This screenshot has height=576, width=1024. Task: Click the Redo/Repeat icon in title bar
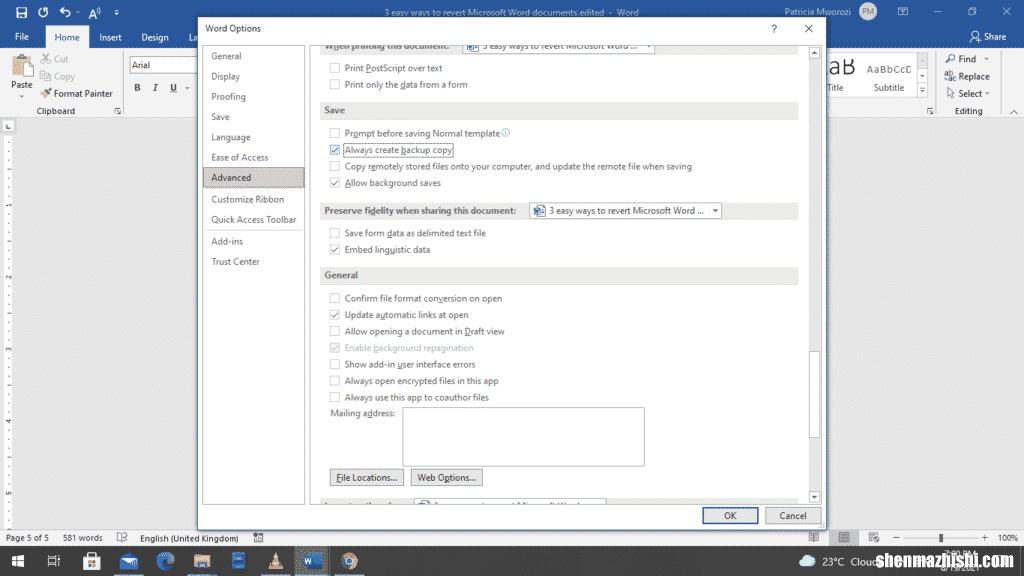[43, 12]
